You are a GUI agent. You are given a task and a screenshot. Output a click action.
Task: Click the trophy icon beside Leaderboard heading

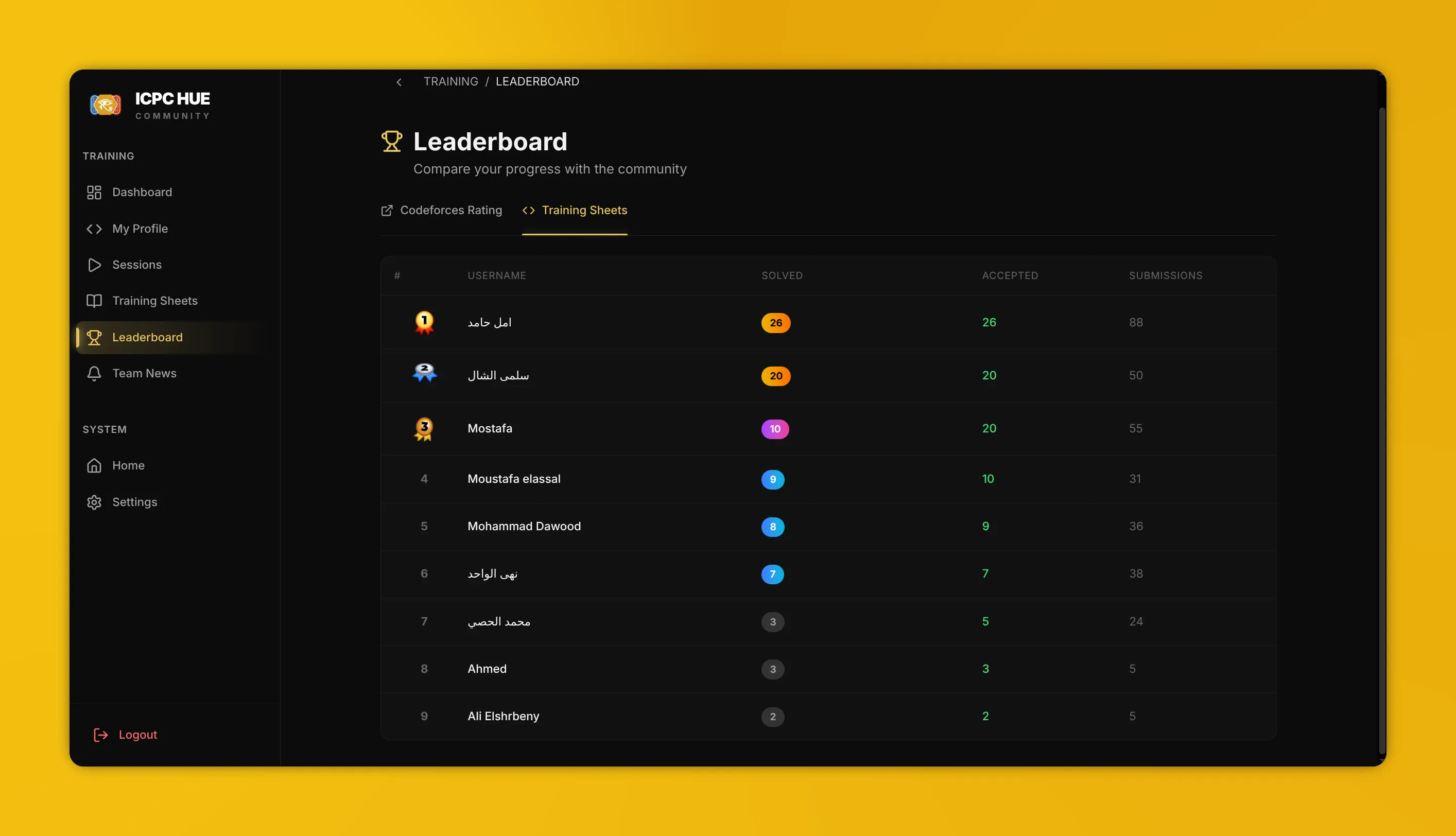click(x=392, y=141)
